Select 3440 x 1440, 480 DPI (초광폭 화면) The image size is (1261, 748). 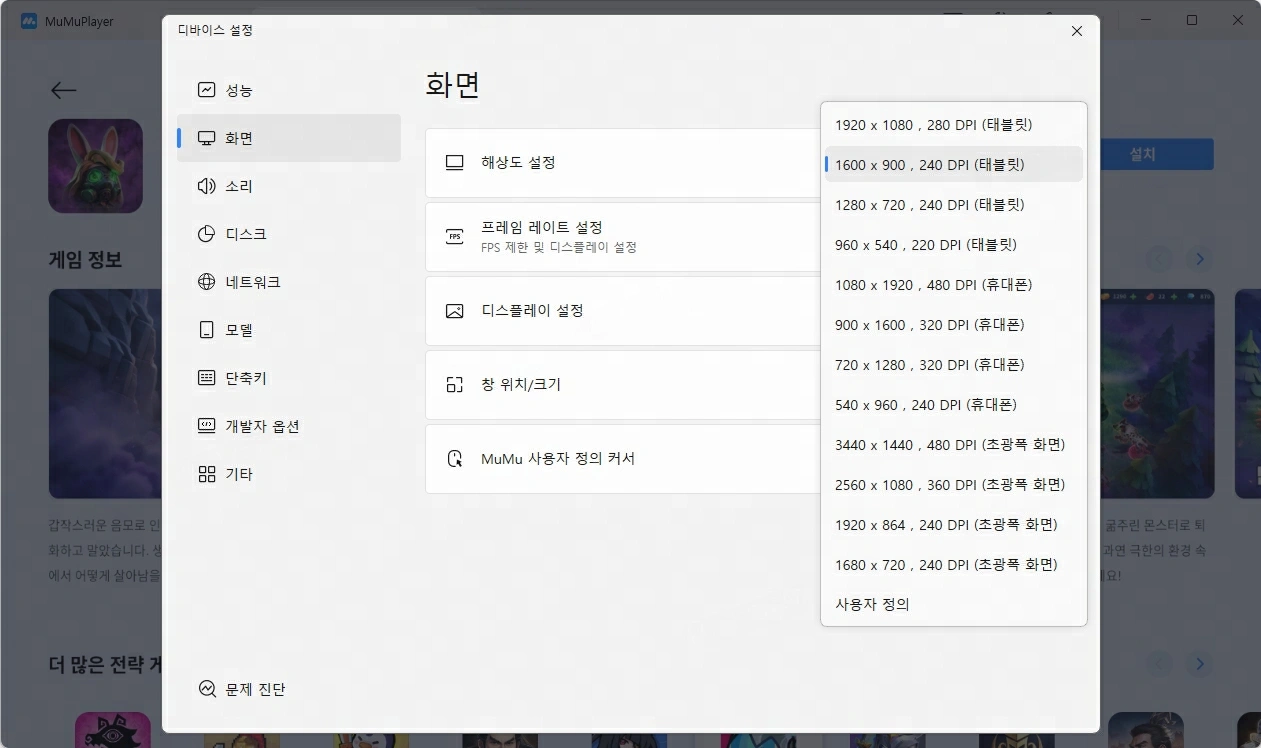(x=954, y=445)
